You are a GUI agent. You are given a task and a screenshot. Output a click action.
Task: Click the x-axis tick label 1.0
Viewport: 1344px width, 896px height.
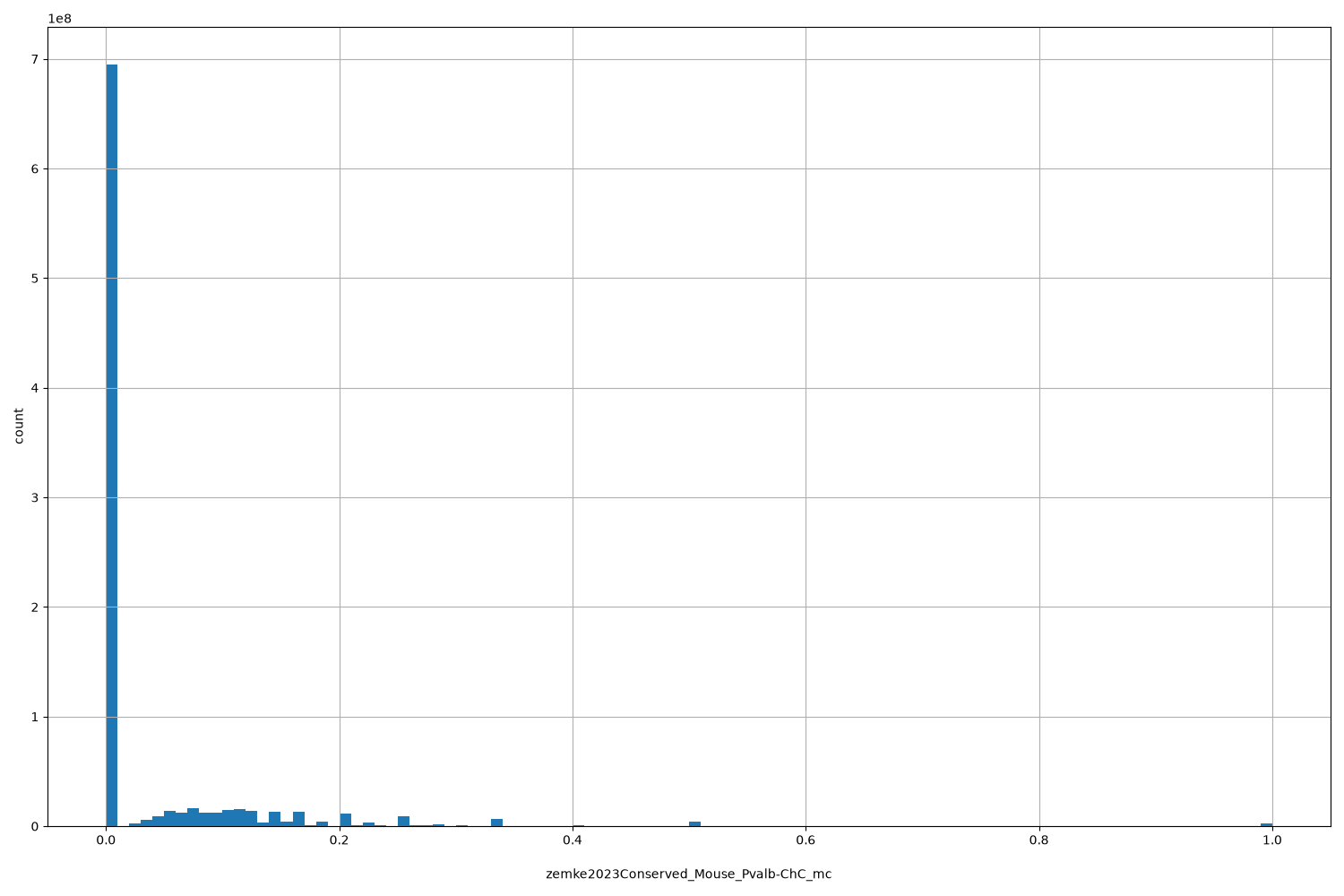[x=1271, y=840]
